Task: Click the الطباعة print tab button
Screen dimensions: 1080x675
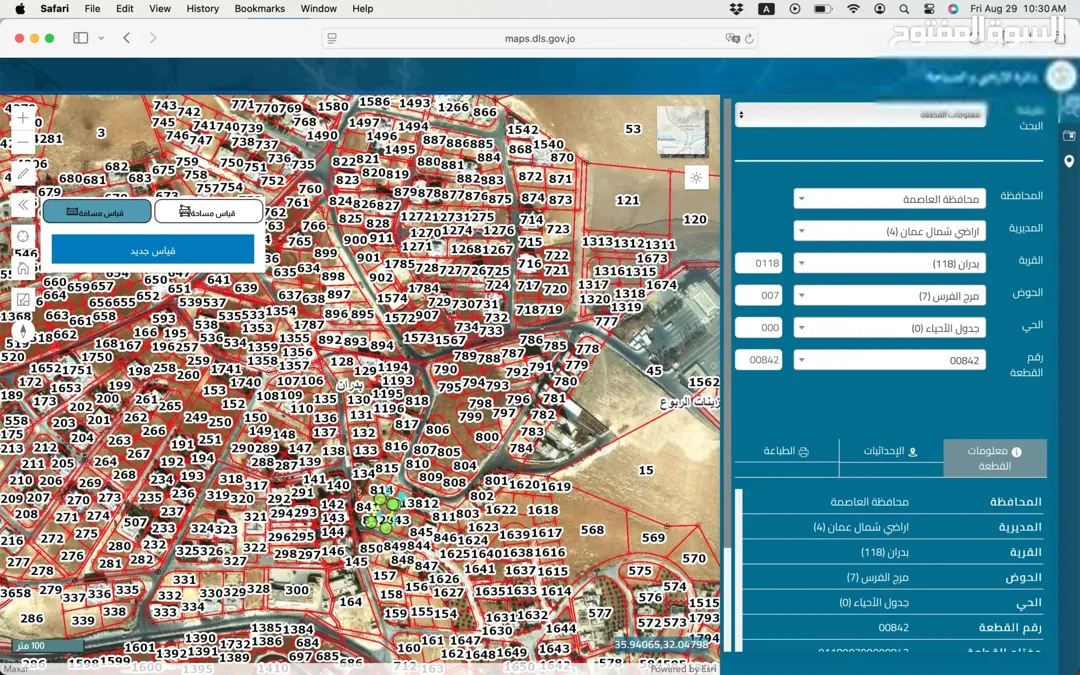Action: pos(786,452)
